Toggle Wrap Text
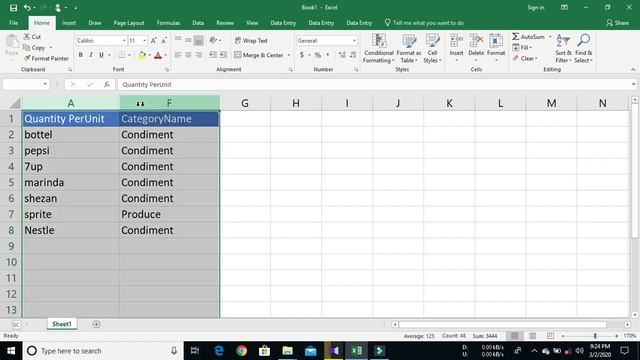This screenshot has width=640, height=360. pos(251,40)
